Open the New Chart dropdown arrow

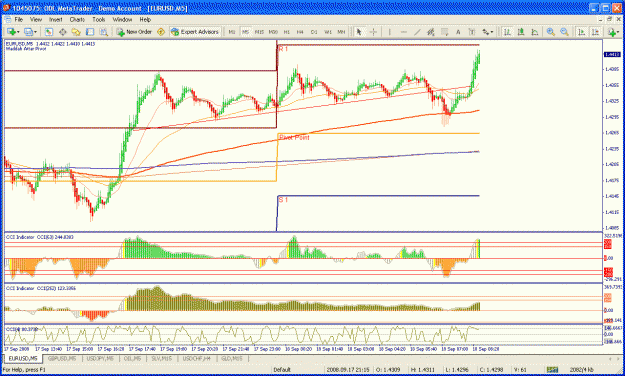[x=18, y=32]
